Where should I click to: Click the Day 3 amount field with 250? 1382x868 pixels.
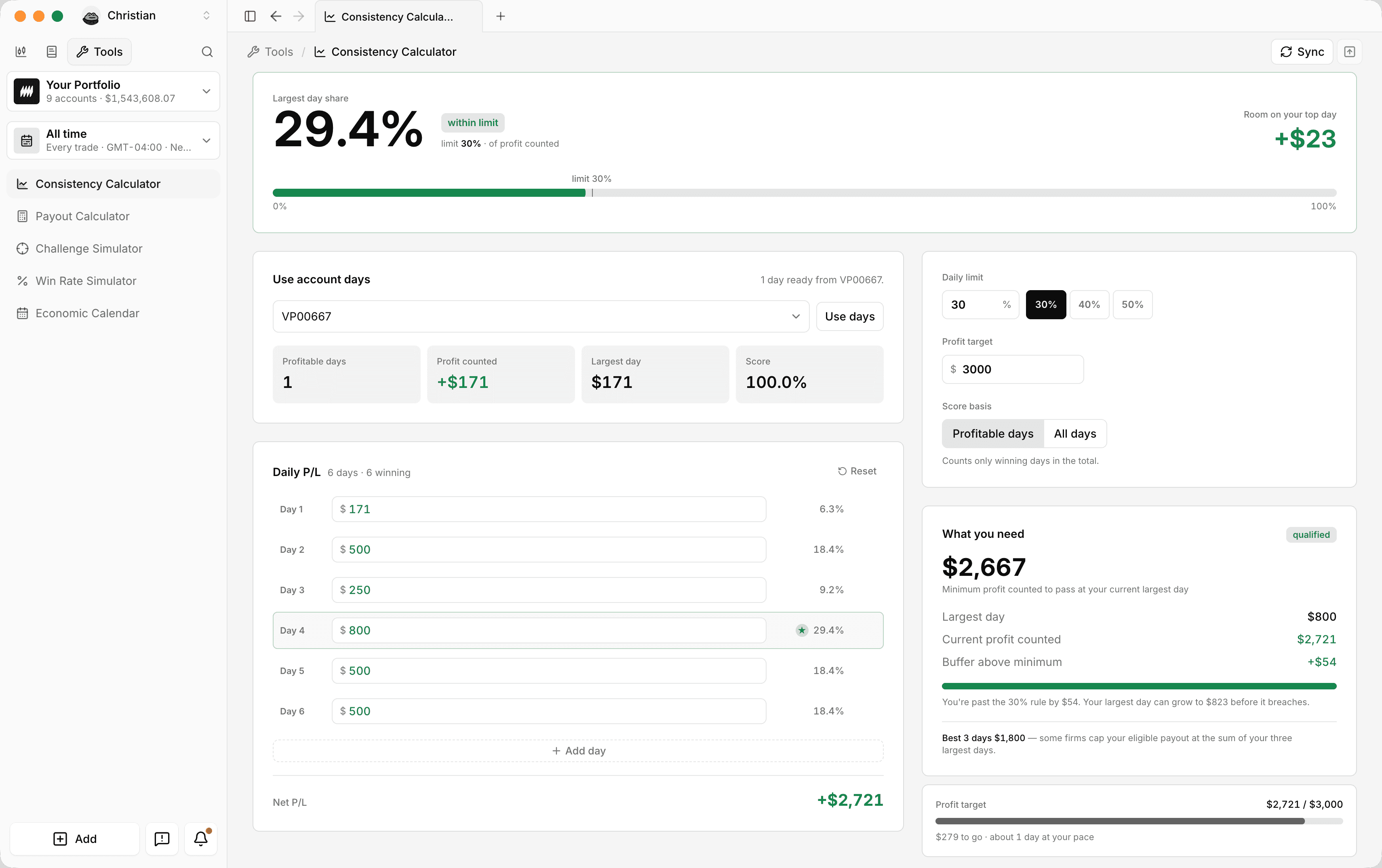[x=549, y=590]
